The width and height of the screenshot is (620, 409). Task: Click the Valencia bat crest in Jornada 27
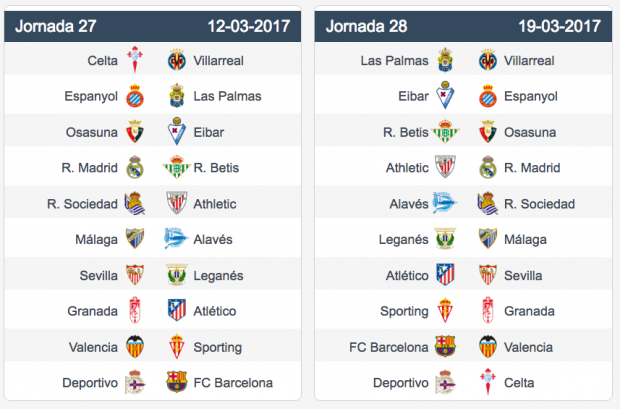[x=135, y=347]
